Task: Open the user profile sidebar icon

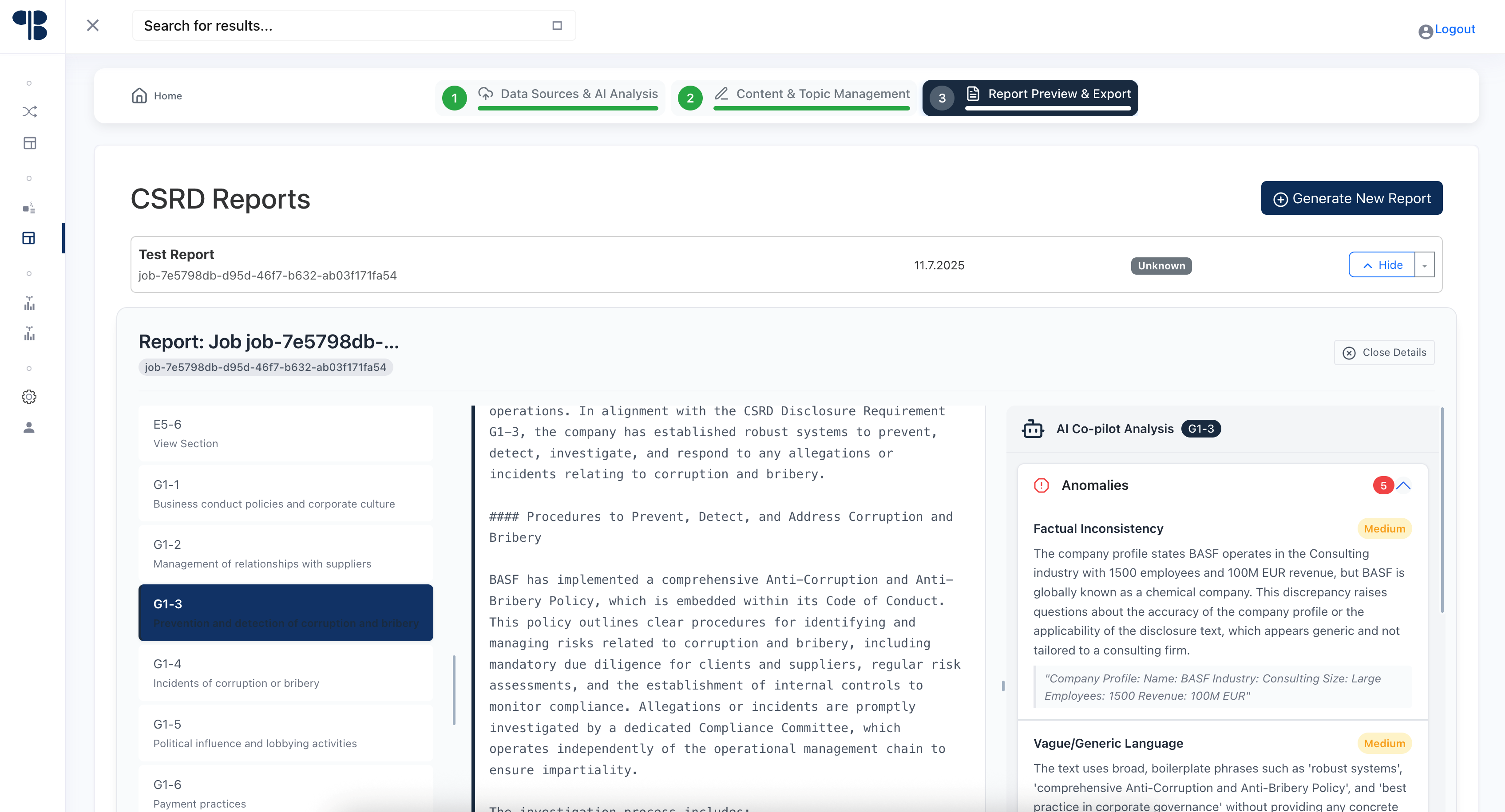Action: pos(28,428)
